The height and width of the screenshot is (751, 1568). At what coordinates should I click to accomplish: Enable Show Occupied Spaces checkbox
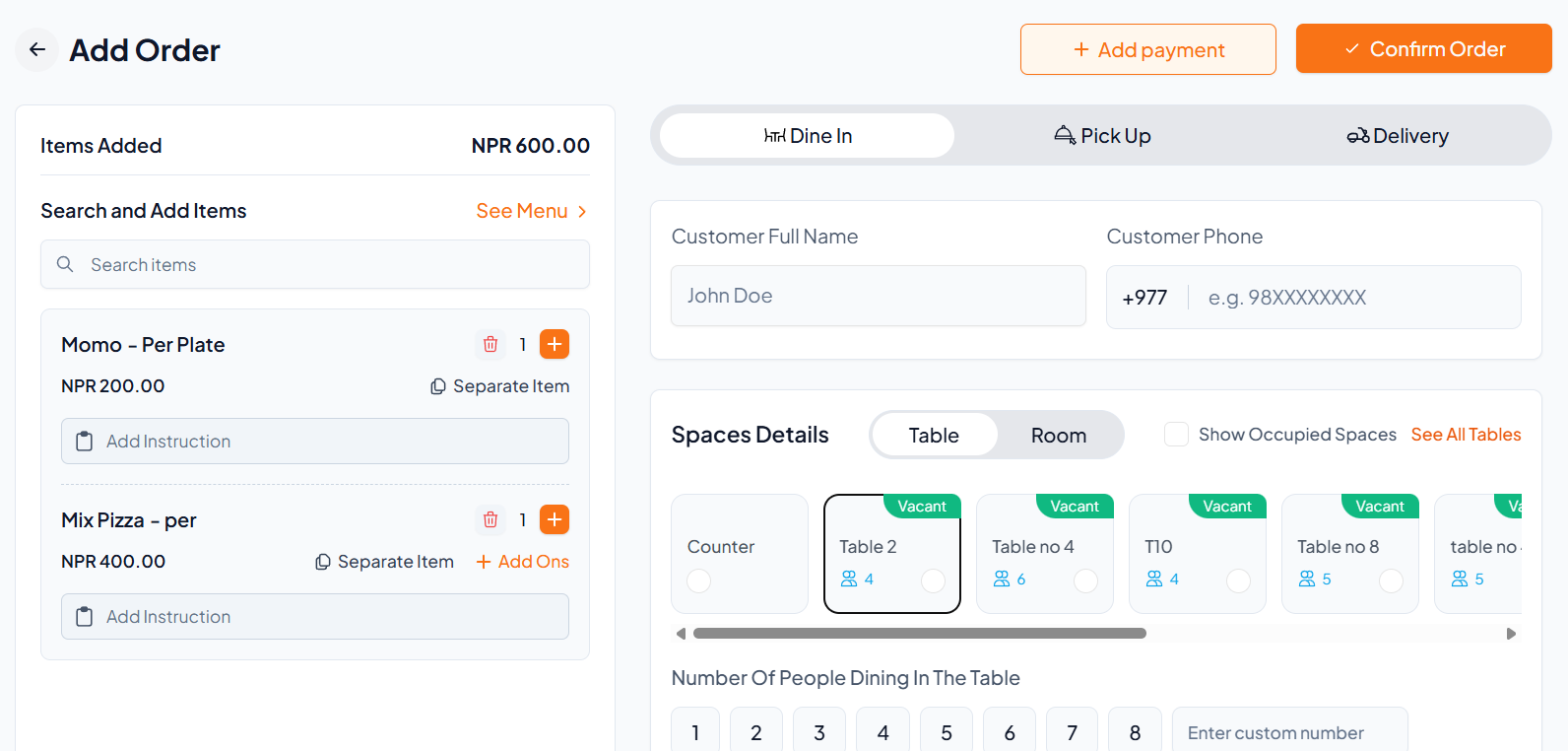(x=1176, y=435)
